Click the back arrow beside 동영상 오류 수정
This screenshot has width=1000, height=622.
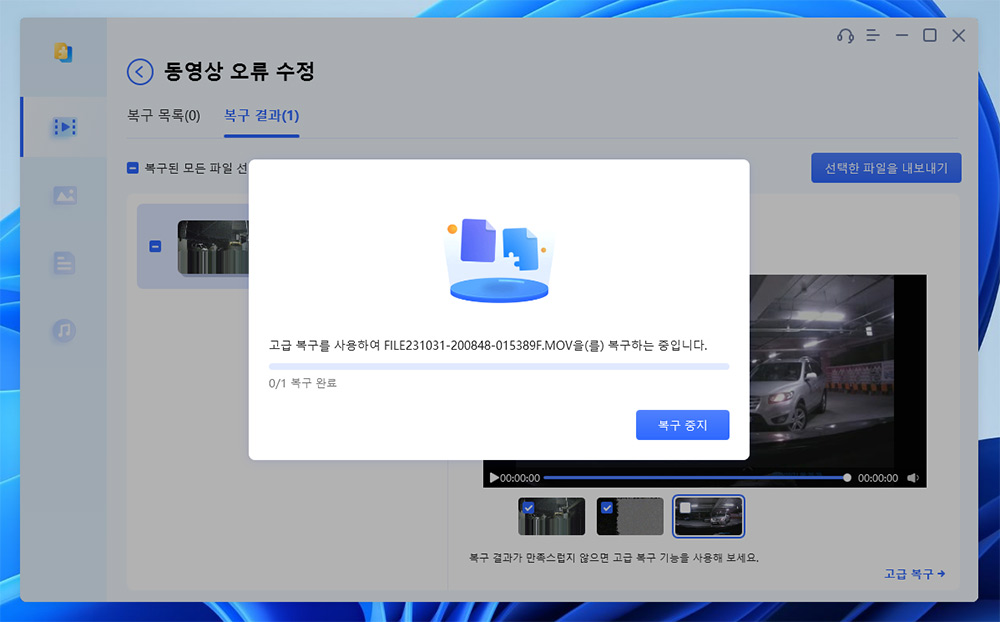click(140, 72)
